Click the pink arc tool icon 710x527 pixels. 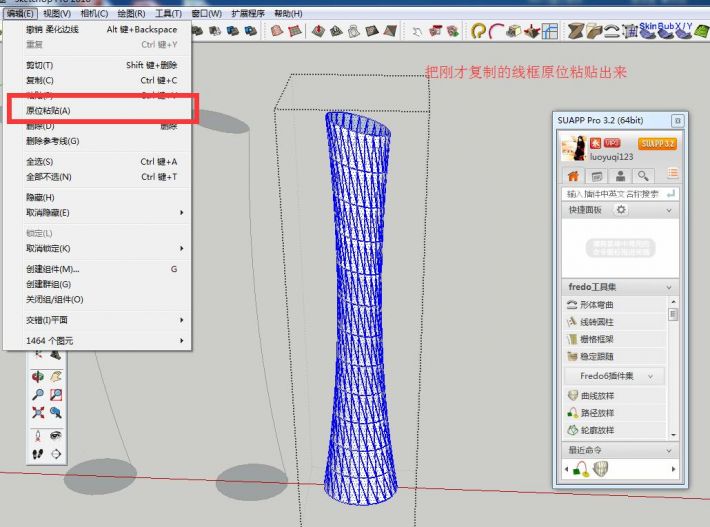[x=496, y=31]
